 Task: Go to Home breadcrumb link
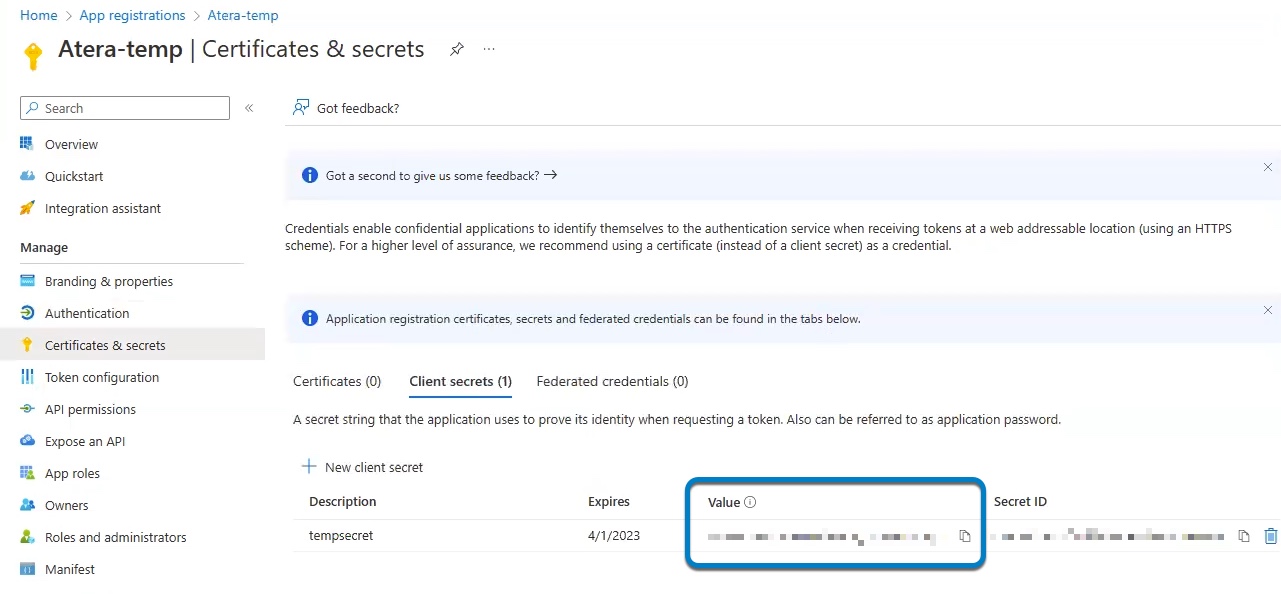tap(38, 15)
